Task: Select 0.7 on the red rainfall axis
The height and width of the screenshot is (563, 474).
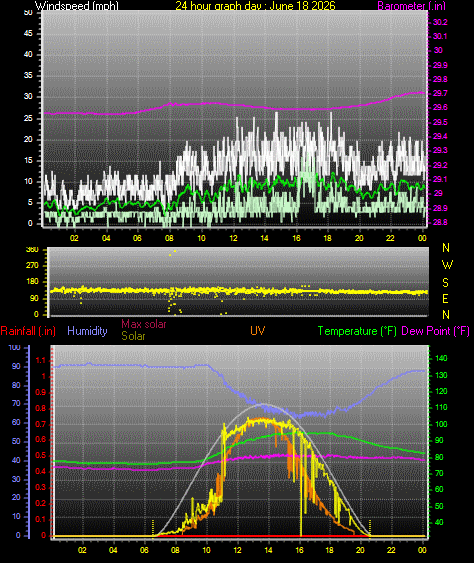Action: 41,424
